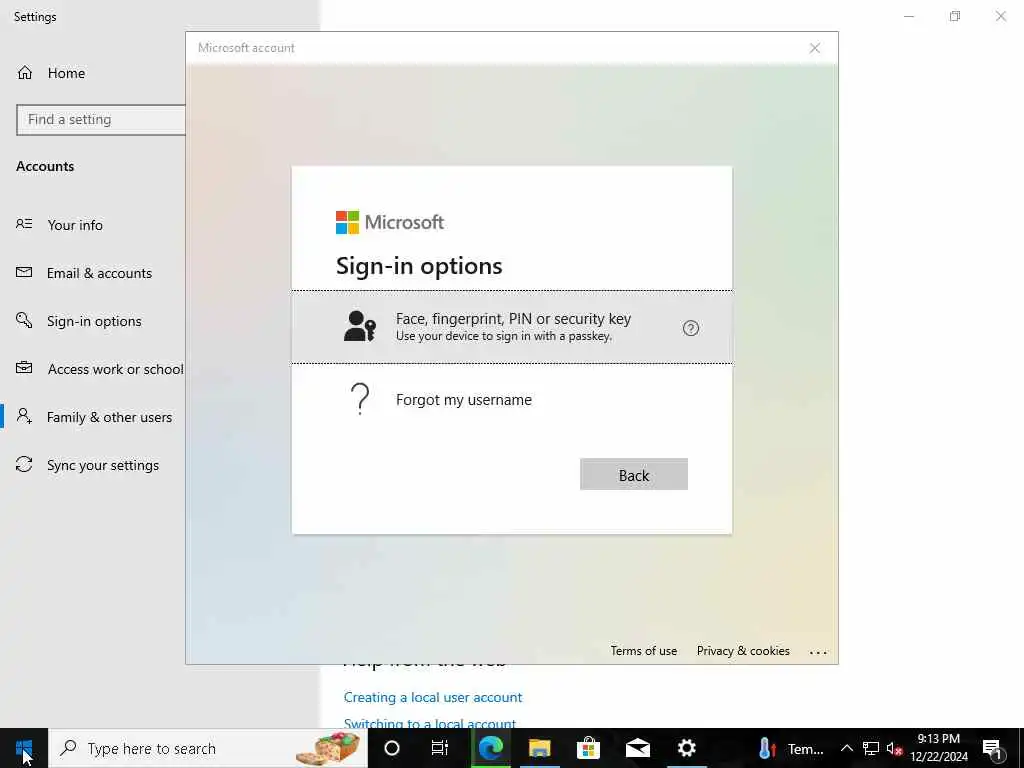This screenshot has width=1024, height=768.
Task: Open Cortana circle icon on taskbar
Action: click(x=392, y=748)
